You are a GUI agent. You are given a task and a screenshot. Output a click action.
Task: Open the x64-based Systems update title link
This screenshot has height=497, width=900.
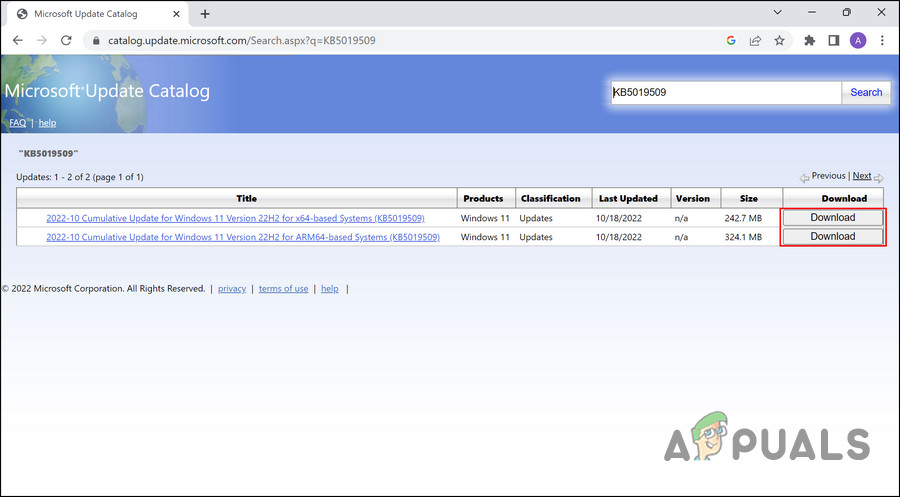coord(235,218)
